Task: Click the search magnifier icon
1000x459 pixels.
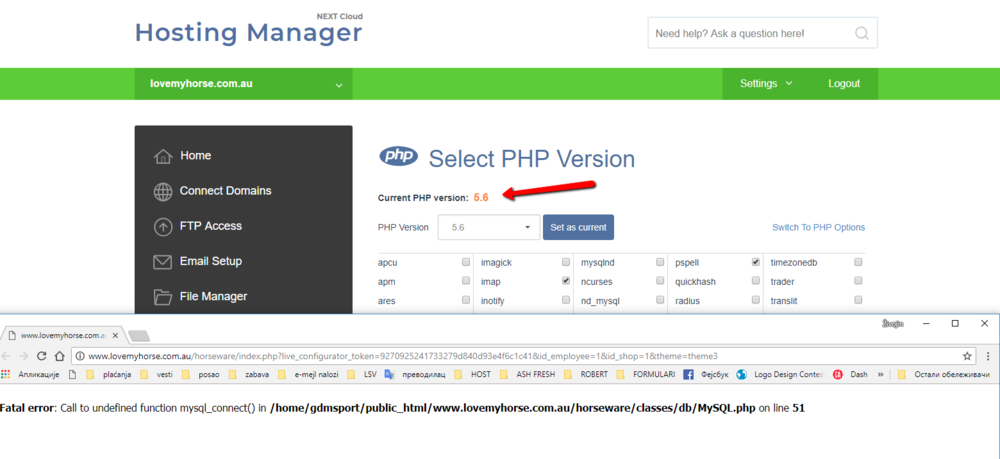Action: point(862,33)
